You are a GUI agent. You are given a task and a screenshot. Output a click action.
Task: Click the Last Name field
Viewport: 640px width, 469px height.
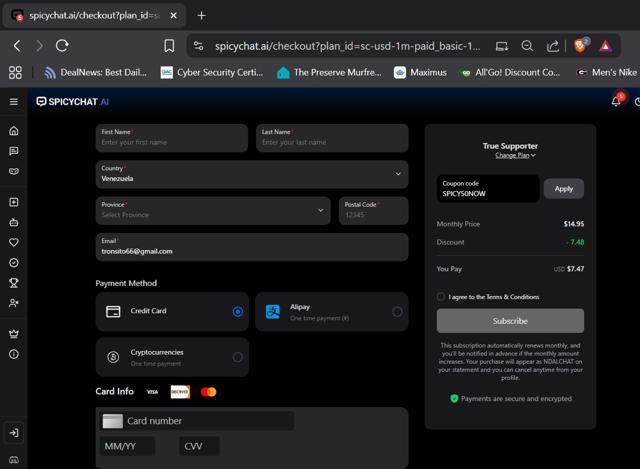[x=332, y=138]
